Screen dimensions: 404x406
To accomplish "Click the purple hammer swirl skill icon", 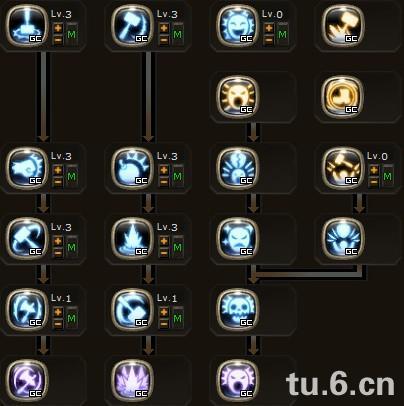I will (27, 381).
